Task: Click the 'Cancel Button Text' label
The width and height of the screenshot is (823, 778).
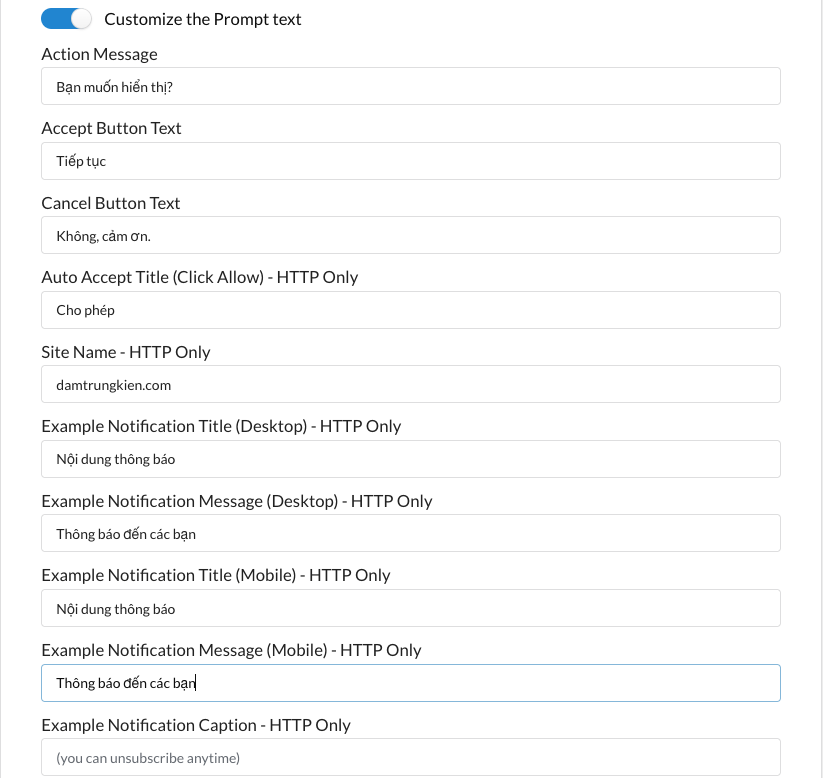Action: (x=111, y=203)
